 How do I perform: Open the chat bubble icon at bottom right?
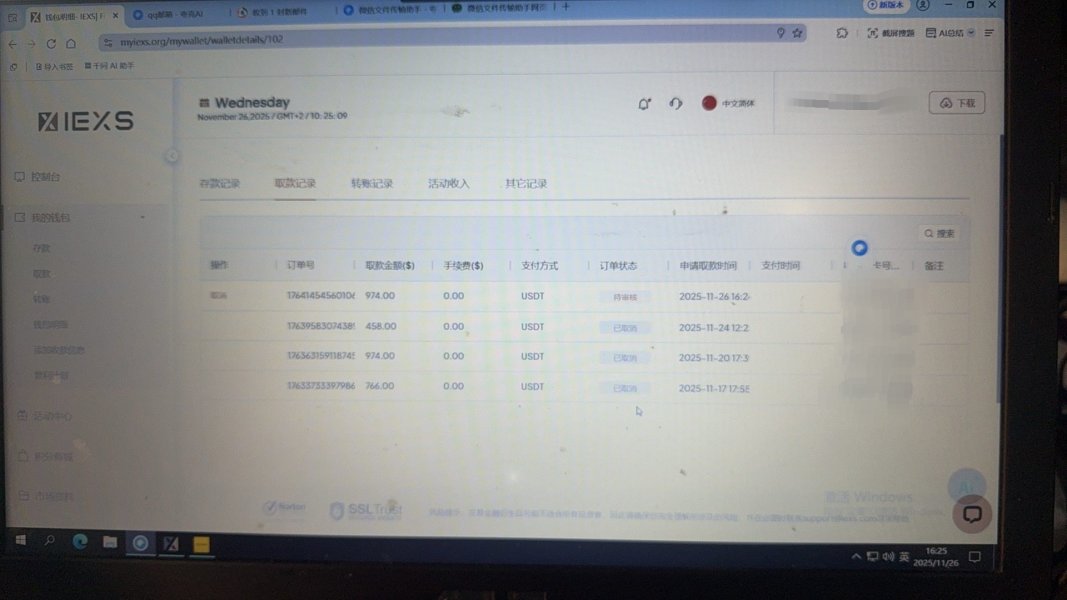coord(972,514)
